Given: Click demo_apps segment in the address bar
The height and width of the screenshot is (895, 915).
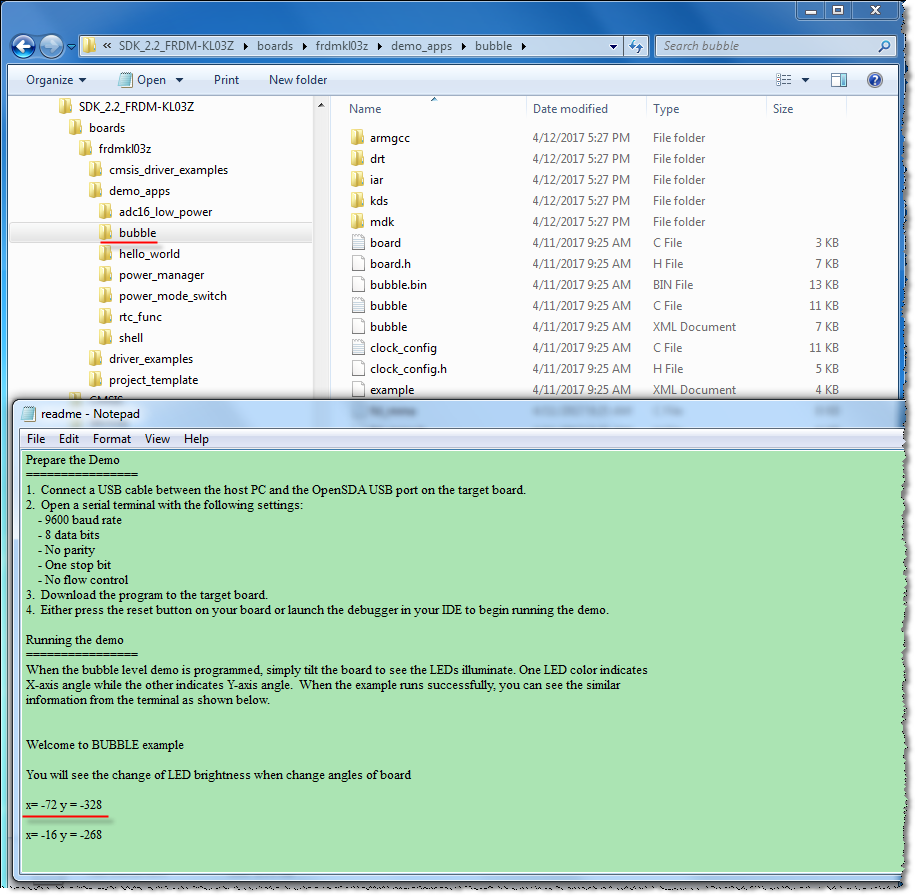Looking at the screenshot, I should pos(421,46).
